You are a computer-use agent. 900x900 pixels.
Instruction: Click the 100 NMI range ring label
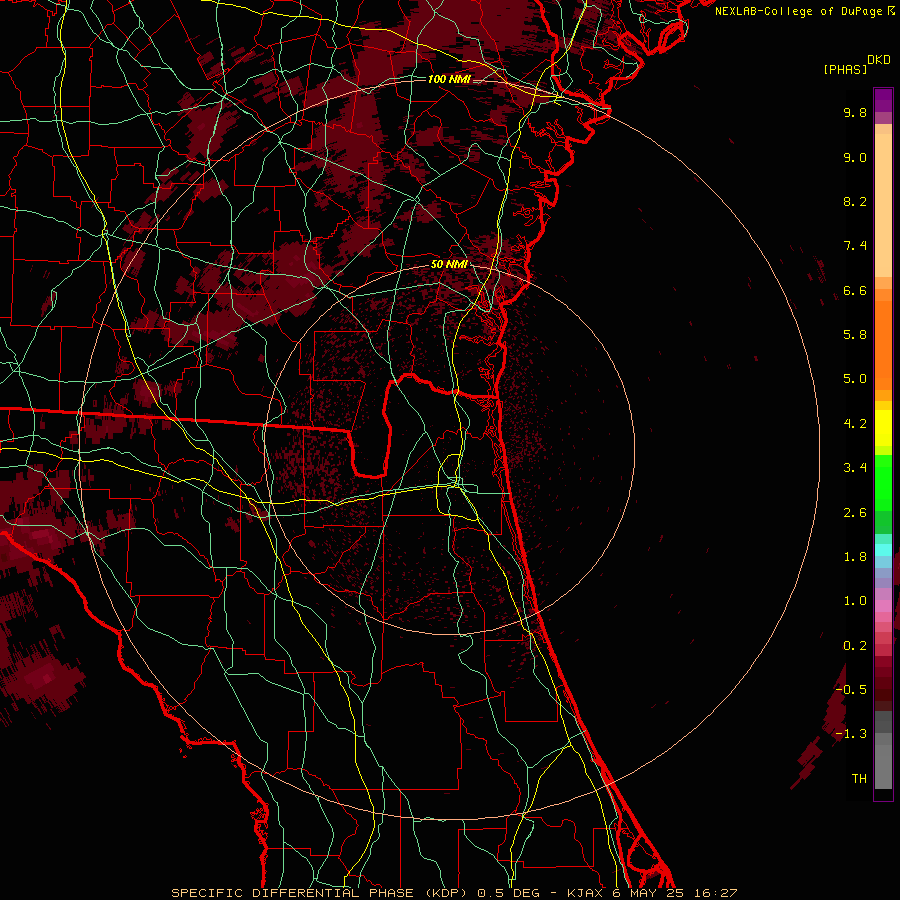(x=449, y=79)
